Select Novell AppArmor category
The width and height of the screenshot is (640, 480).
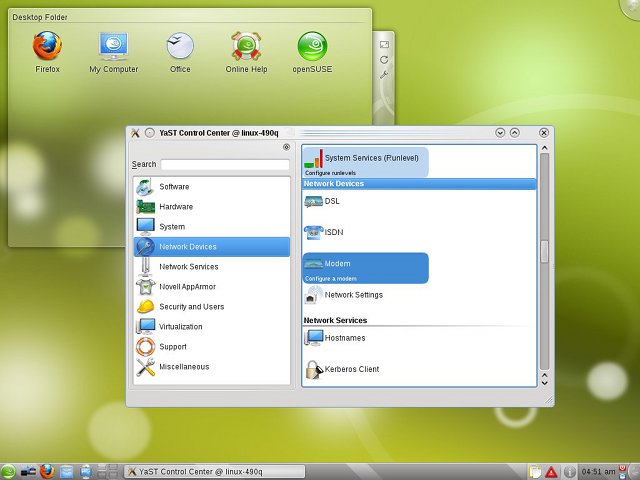[212, 287]
